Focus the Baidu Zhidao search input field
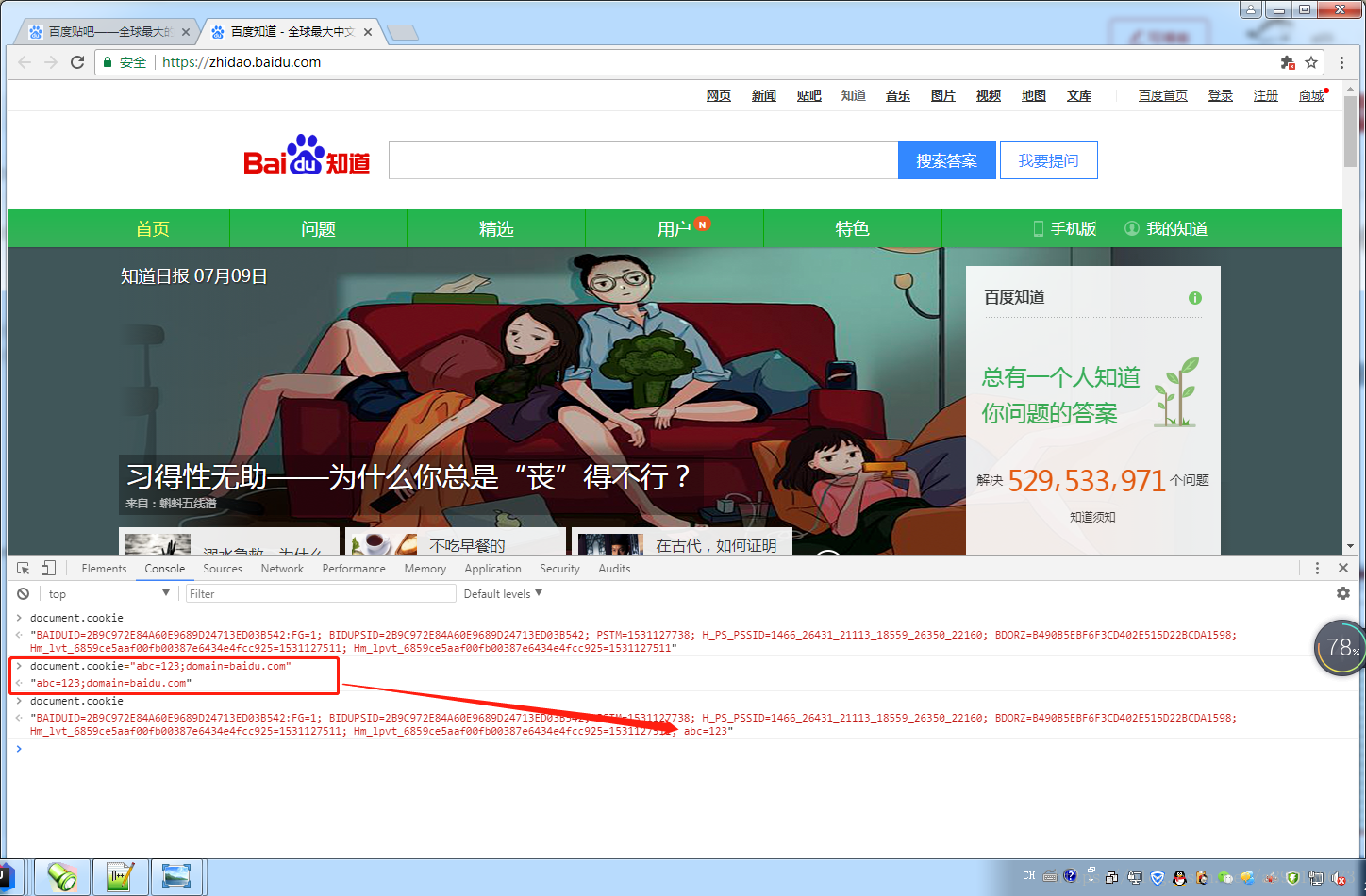The width and height of the screenshot is (1366, 896). point(643,160)
